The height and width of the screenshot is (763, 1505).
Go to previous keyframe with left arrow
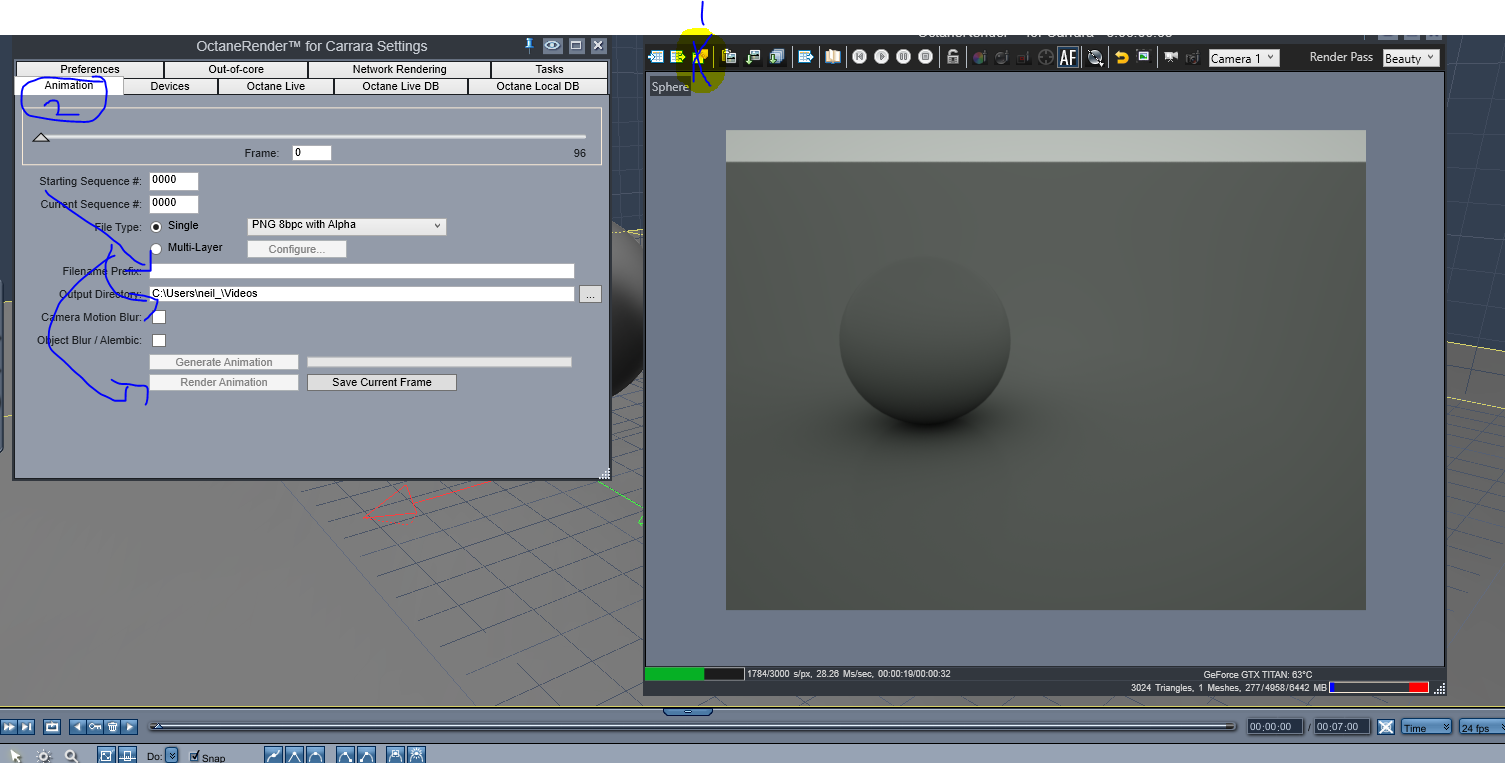pos(78,727)
